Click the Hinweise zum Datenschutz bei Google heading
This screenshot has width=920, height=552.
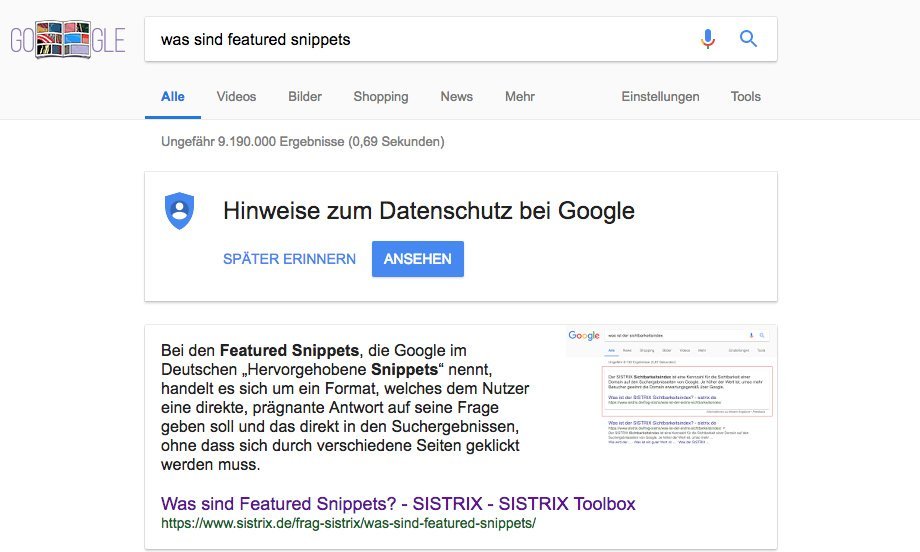click(x=429, y=211)
